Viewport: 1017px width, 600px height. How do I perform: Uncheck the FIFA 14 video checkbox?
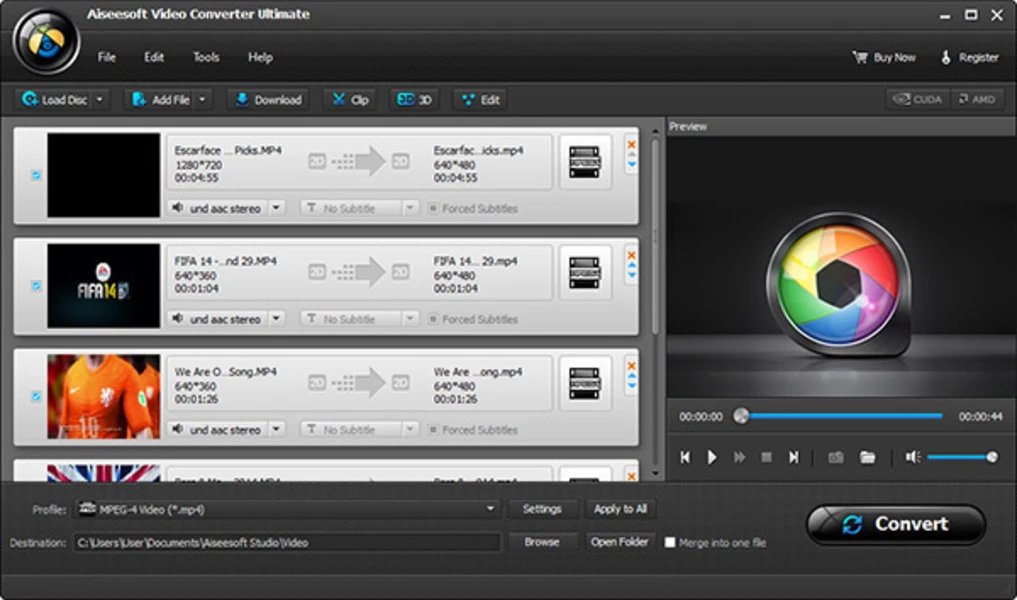[36, 285]
